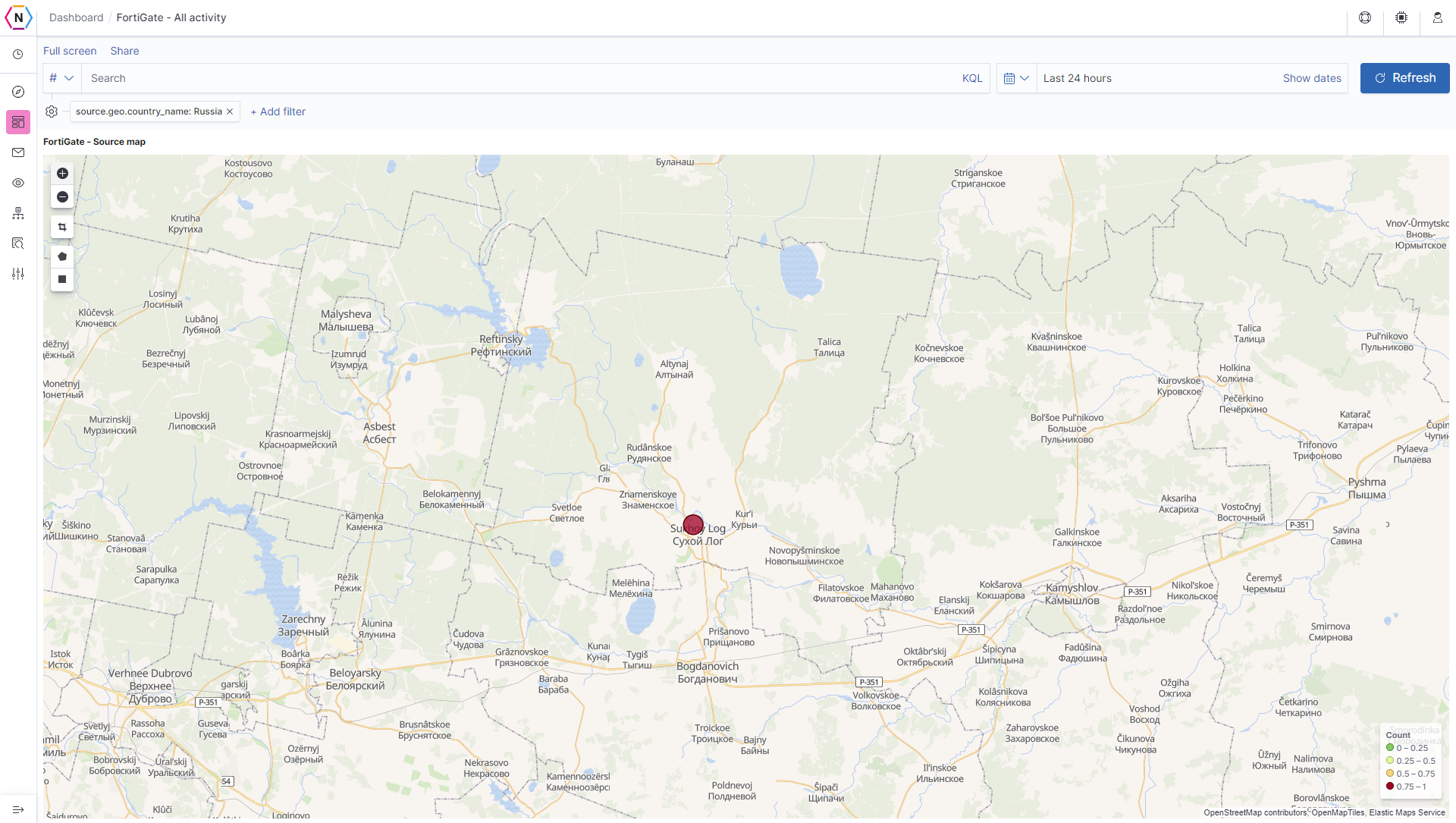Open the envelope mail icon in sidebar
The width and height of the screenshot is (1456, 823).
click(18, 152)
